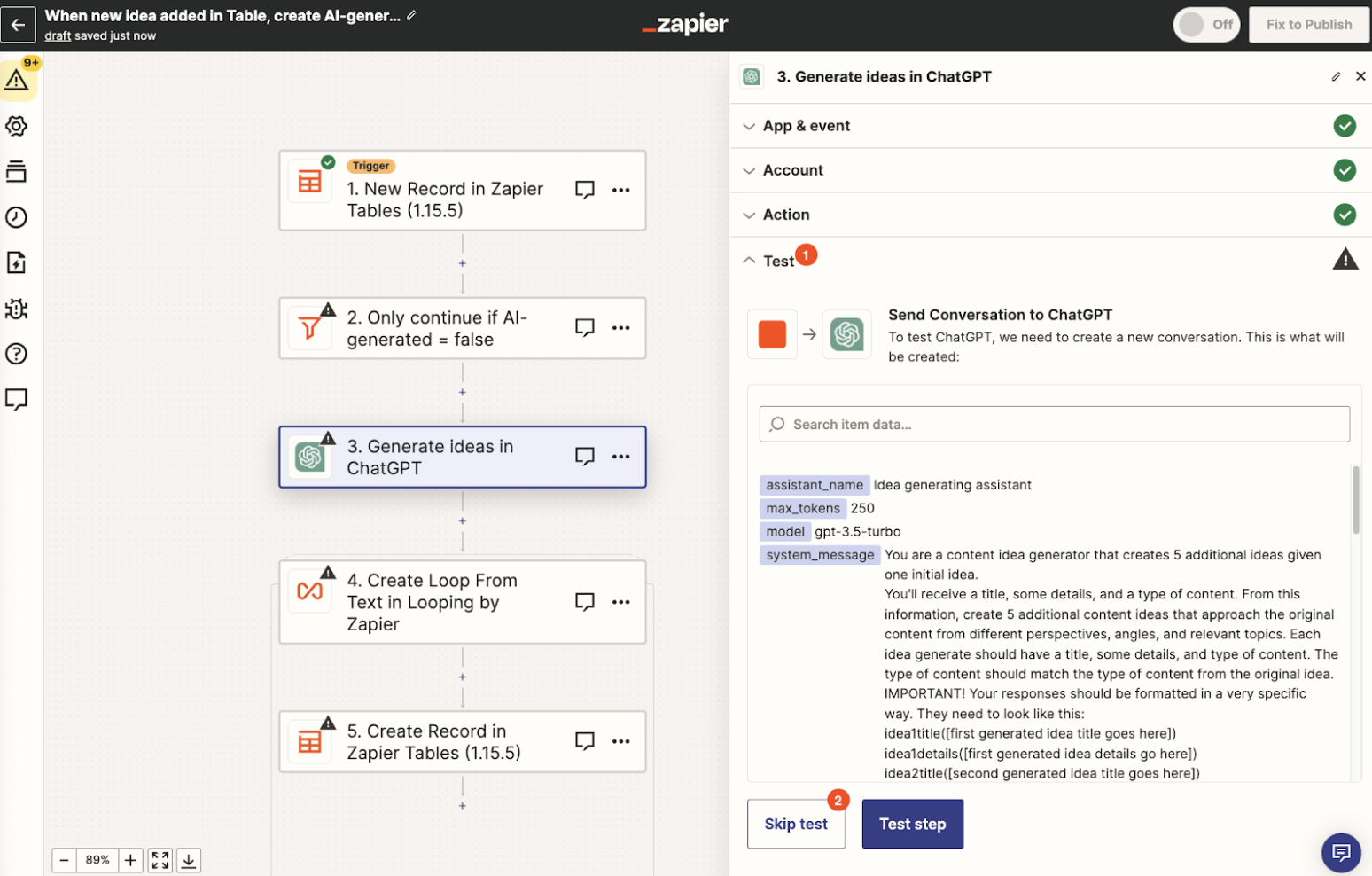Open the feedback chat icon in sidebar
The image size is (1372, 876).
17,400
